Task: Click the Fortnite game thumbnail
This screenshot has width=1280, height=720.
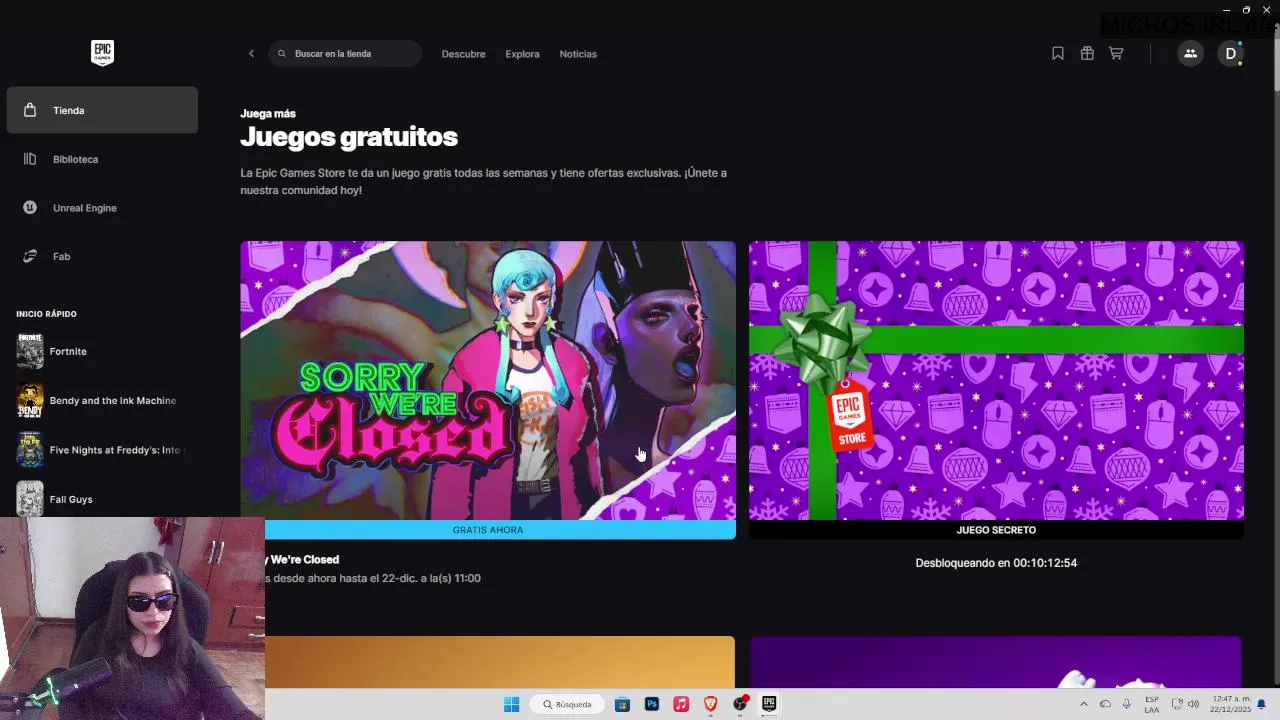Action: 30,351
